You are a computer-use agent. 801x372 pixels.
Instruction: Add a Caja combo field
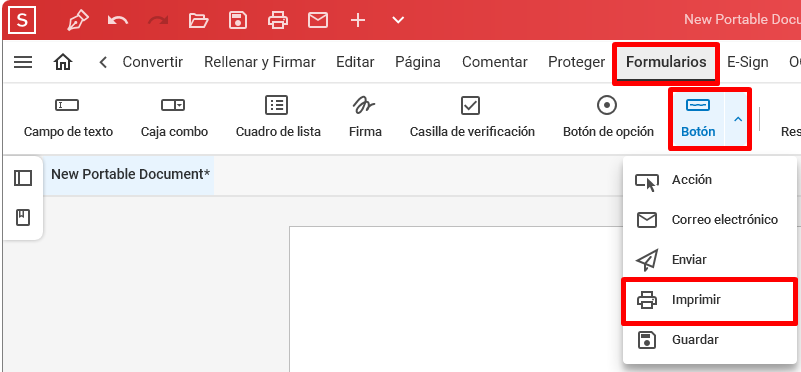tap(174, 118)
